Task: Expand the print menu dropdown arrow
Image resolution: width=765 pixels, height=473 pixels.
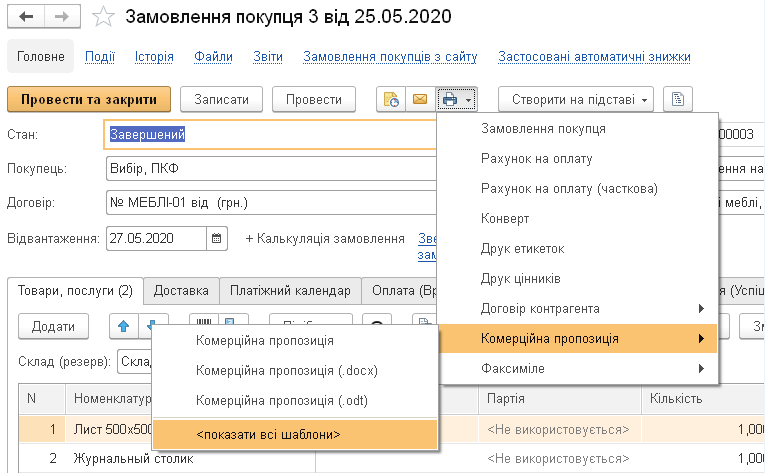Action: (468, 100)
